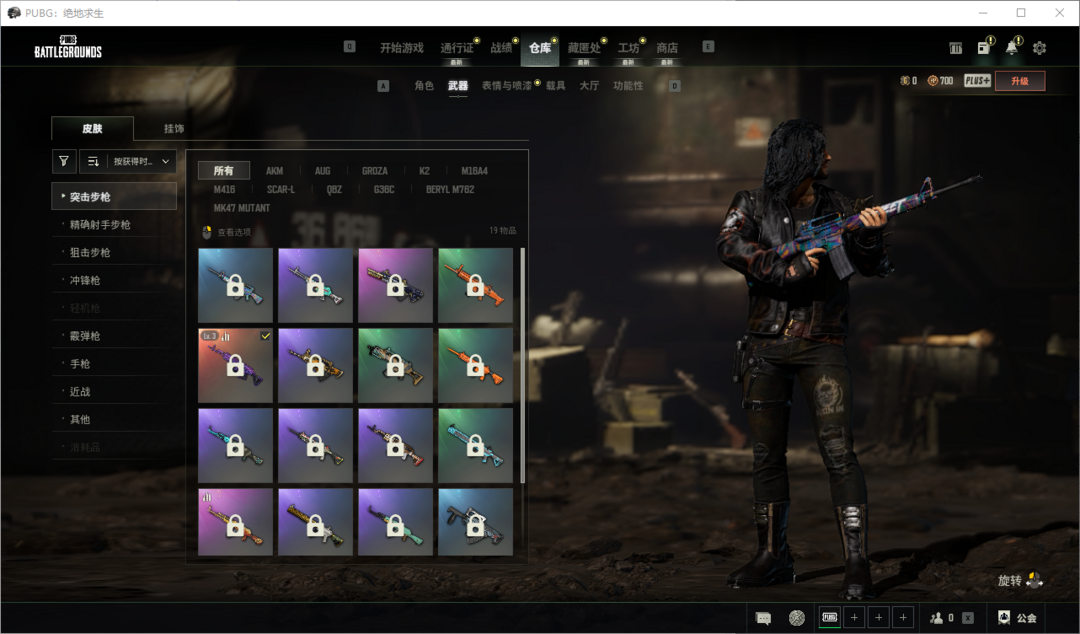Open the 商店 store menu
The height and width of the screenshot is (634, 1080).
click(x=667, y=48)
